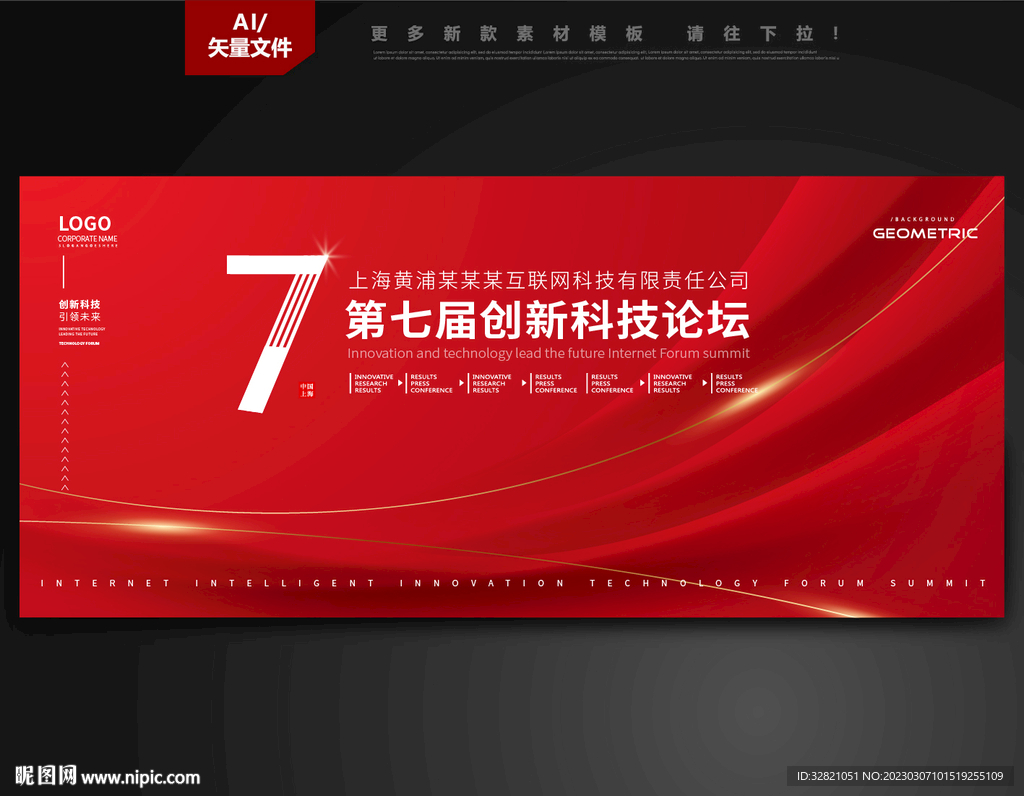1024x796 pixels.
Task: Click the word FORUM in the bottom strip
Action: click(x=824, y=583)
